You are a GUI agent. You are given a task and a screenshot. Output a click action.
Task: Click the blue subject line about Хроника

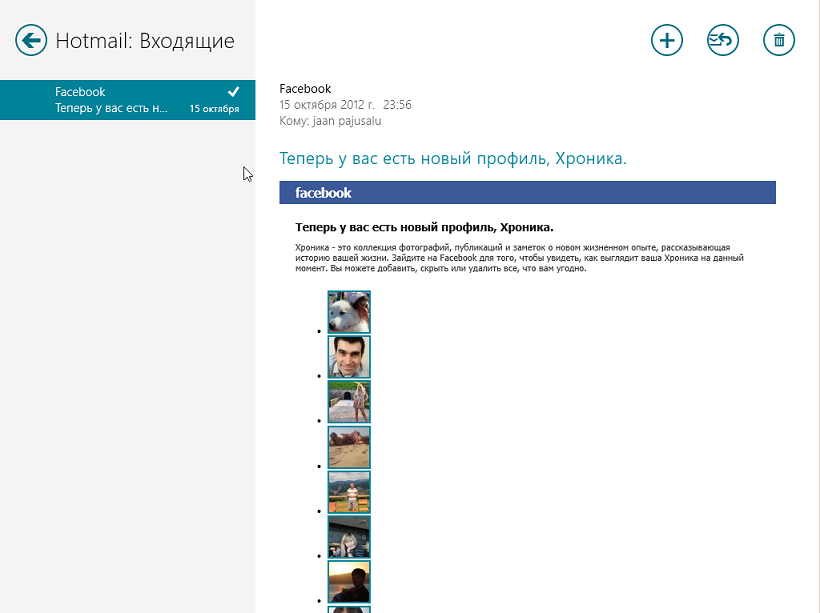(453, 158)
